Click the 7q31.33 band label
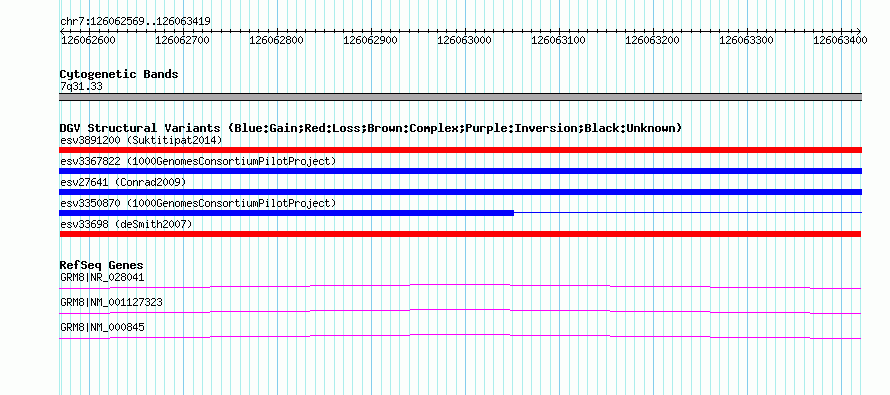Viewport: 890px width, 395px height. (81, 87)
